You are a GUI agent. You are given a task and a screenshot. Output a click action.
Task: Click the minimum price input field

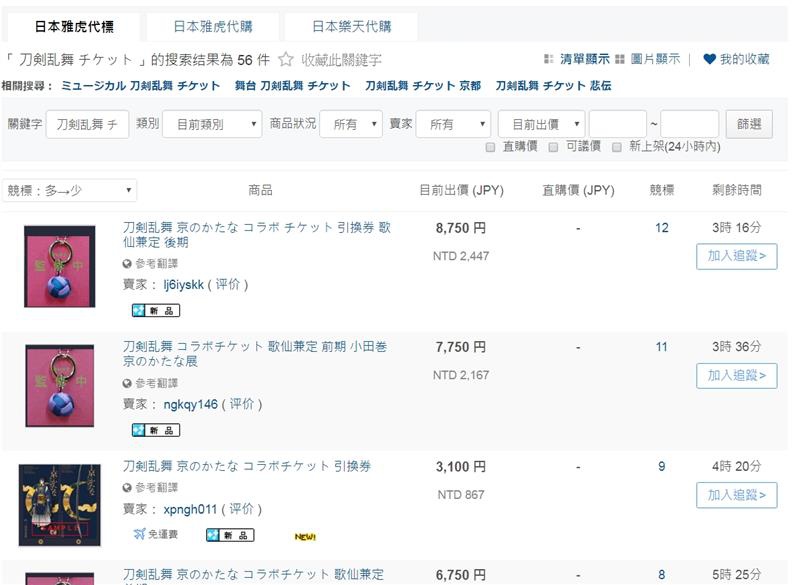618,124
